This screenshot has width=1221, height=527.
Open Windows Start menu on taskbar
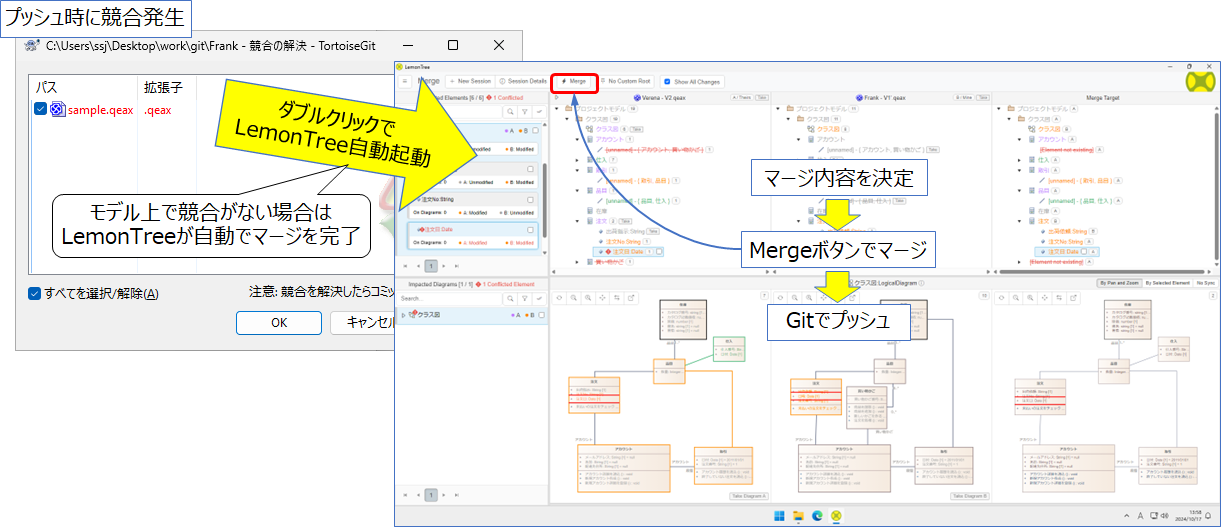click(777, 515)
